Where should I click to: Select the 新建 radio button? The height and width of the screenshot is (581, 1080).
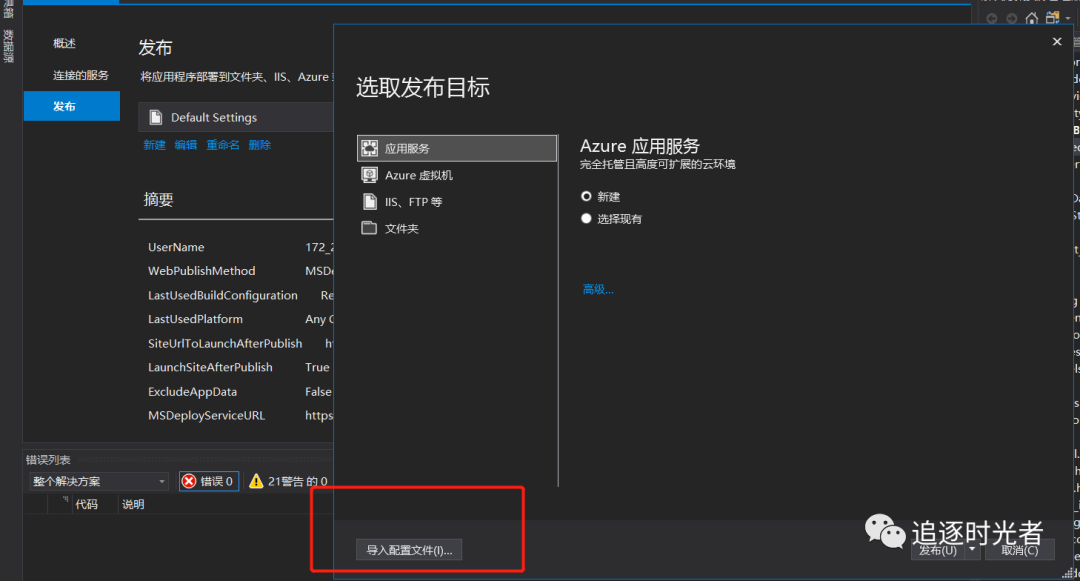[586, 196]
